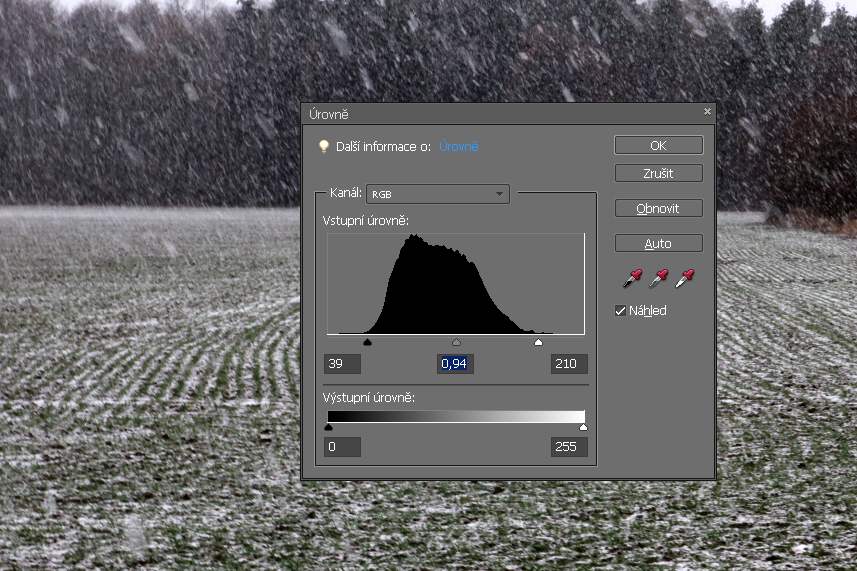Click the lightbulb tip icon
Image resolution: width=857 pixels, height=571 pixels.
324,146
